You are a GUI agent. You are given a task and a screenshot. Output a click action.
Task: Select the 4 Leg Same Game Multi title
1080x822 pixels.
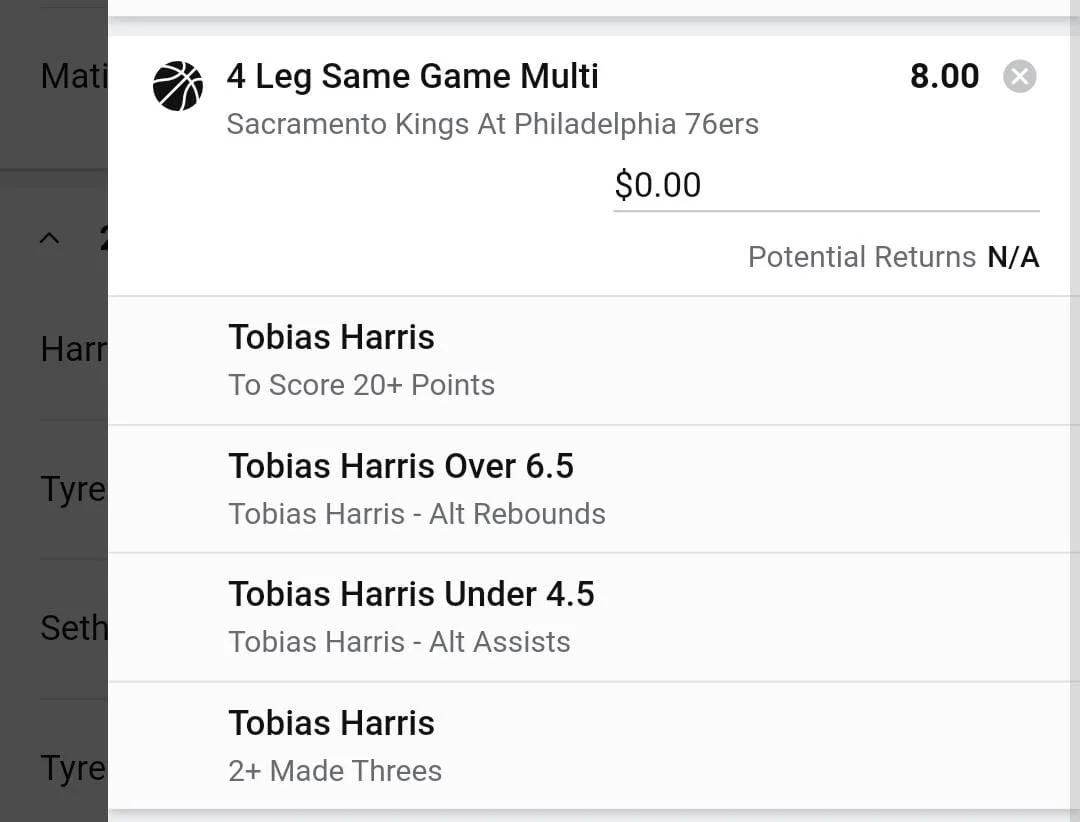click(412, 76)
